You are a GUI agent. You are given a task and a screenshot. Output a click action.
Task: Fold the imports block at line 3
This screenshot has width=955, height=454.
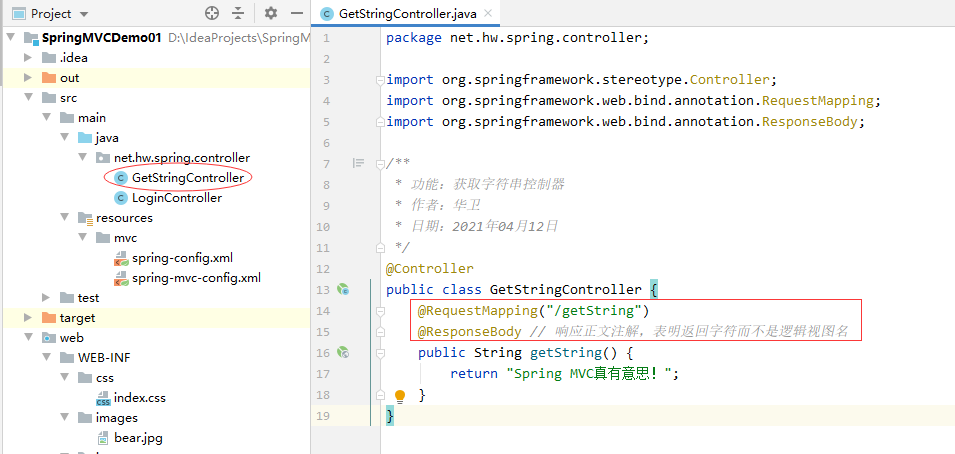[x=381, y=80]
